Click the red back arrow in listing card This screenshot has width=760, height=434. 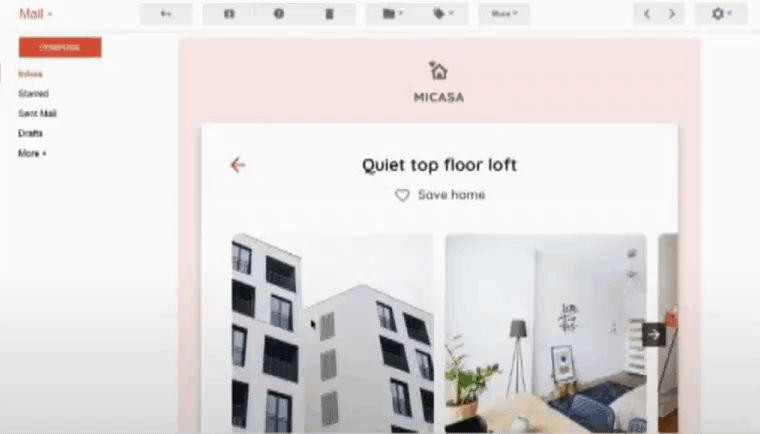pyautogui.click(x=237, y=165)
